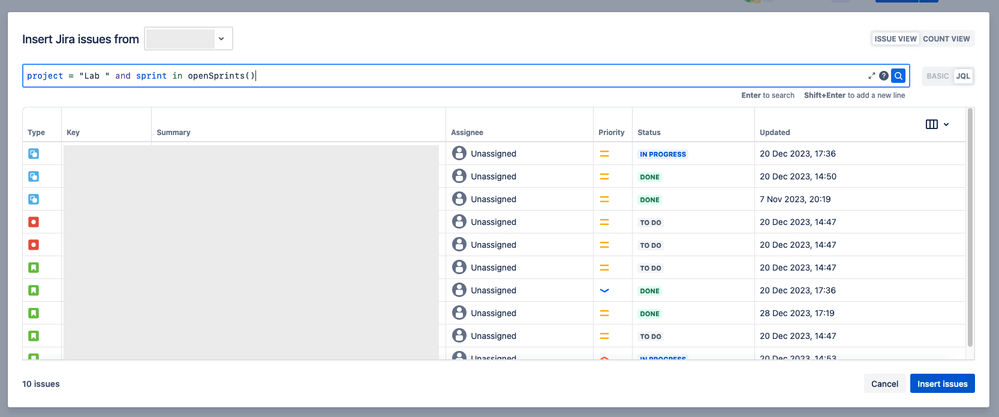Click assignee avatar in the 17:36 In Progress row

(459, 153)
